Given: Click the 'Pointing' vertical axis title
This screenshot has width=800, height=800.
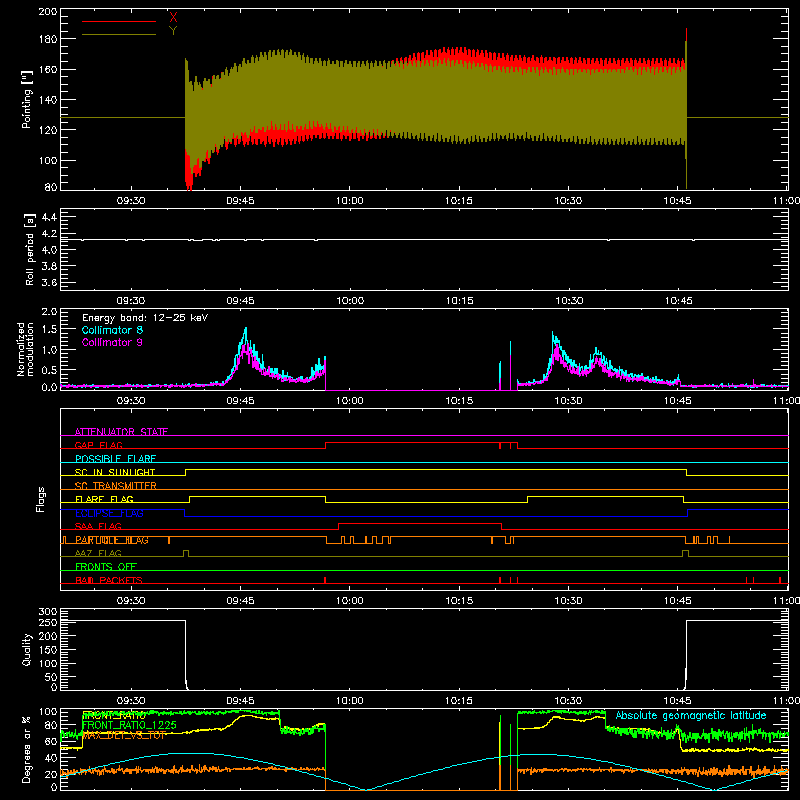Looking at the screenshot, I should coord(27,99).
